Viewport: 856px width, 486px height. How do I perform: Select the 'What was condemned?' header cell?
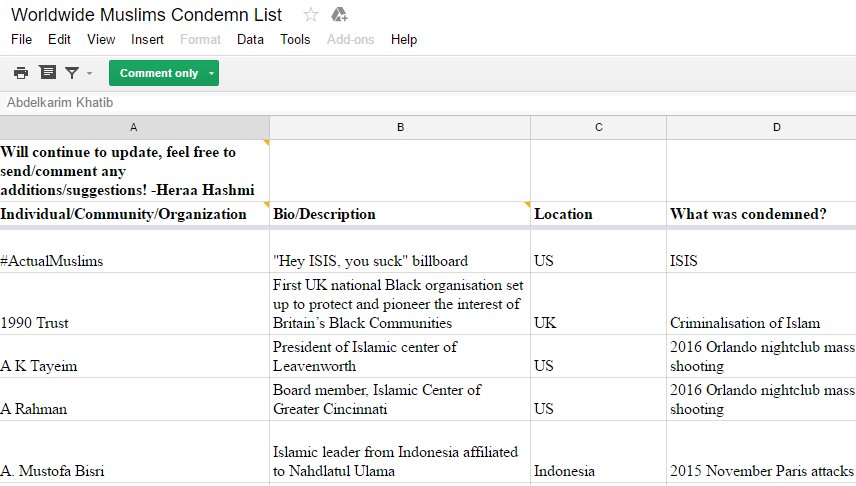[762, 214]
